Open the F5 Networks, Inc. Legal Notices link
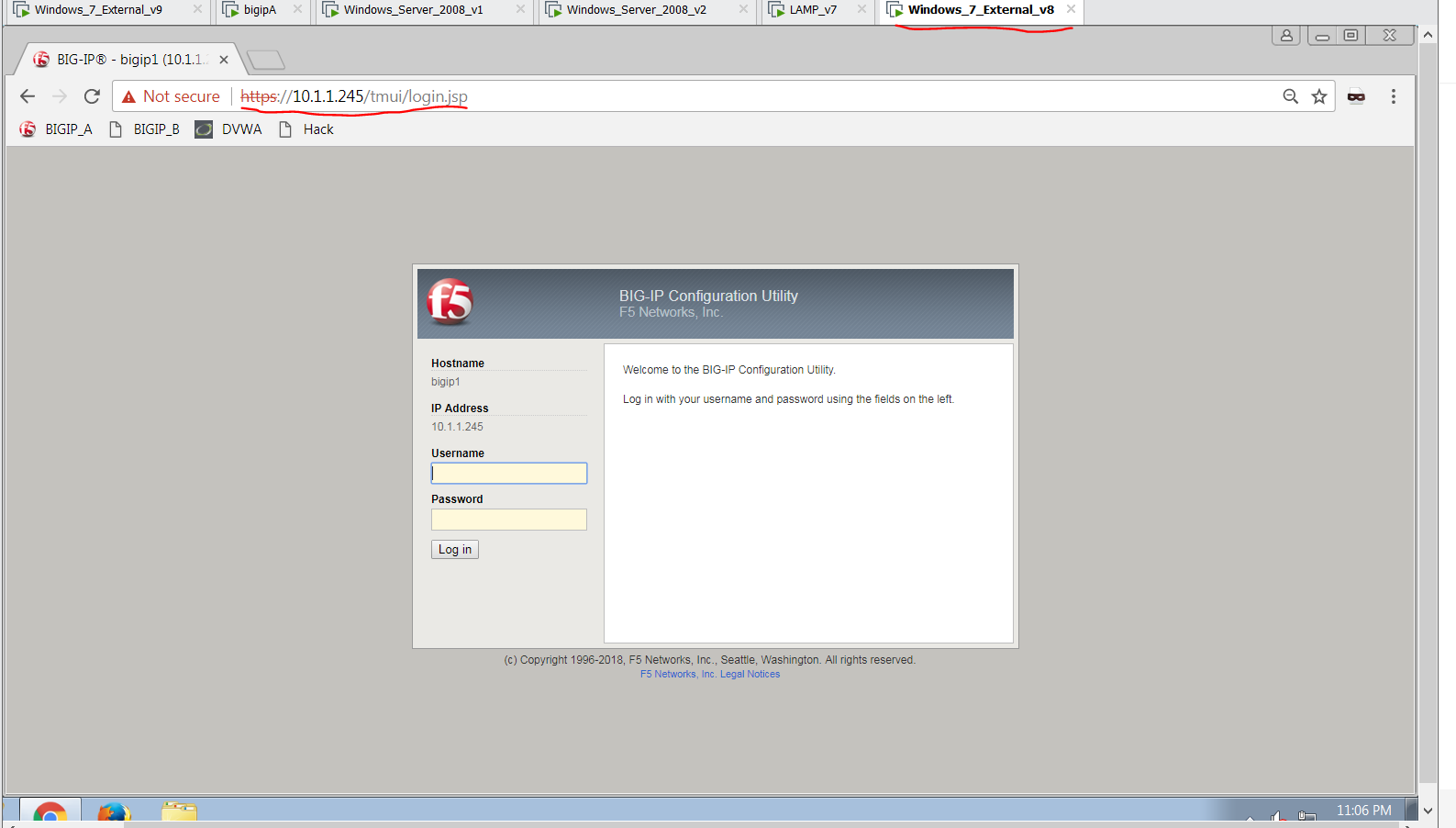 coord(710,675)
